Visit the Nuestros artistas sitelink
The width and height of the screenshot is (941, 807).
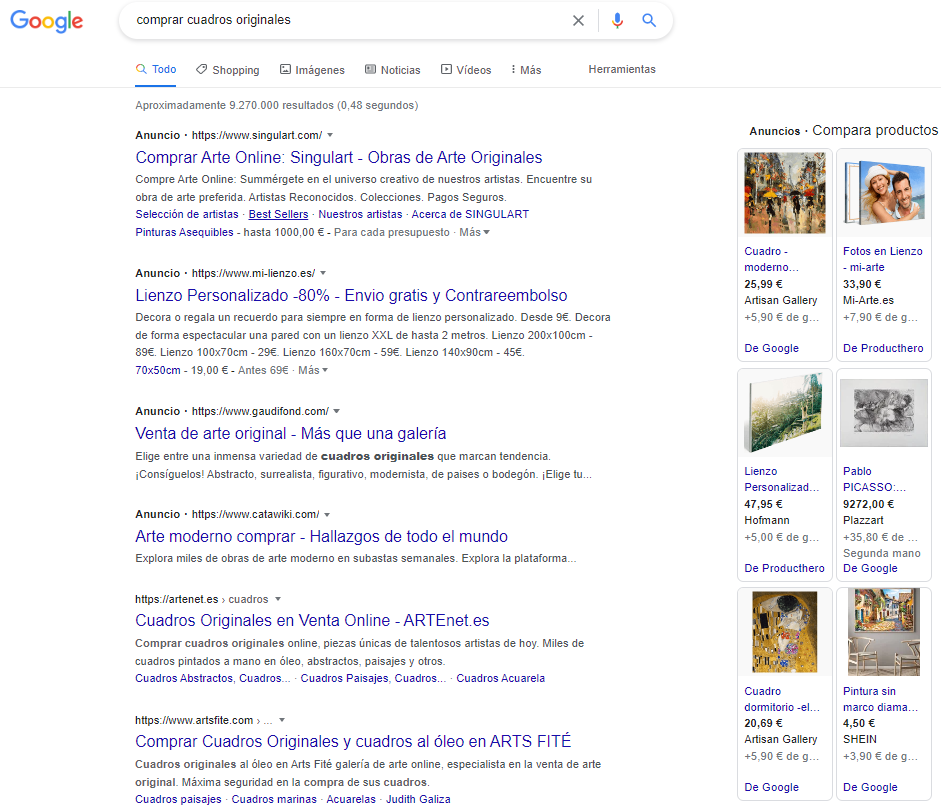pos(360,214)
